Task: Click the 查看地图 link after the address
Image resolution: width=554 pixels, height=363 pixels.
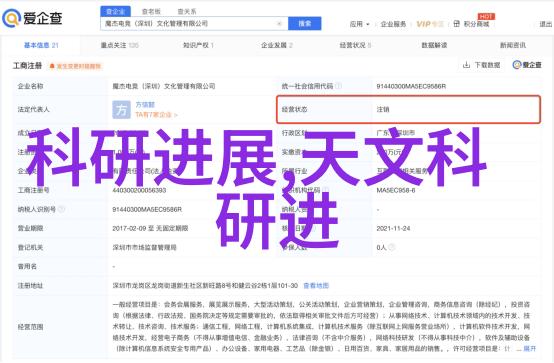Action: point(316,286)
